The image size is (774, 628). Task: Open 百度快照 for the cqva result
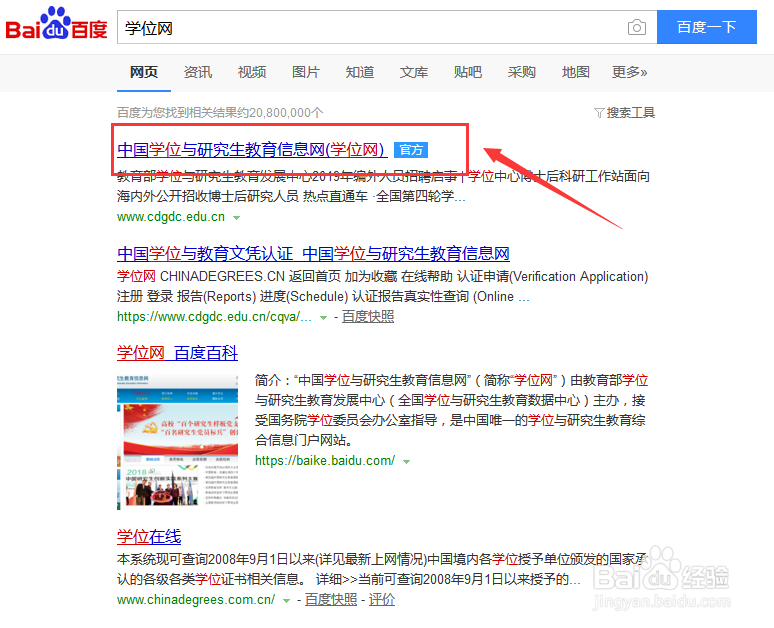[368, 316]
